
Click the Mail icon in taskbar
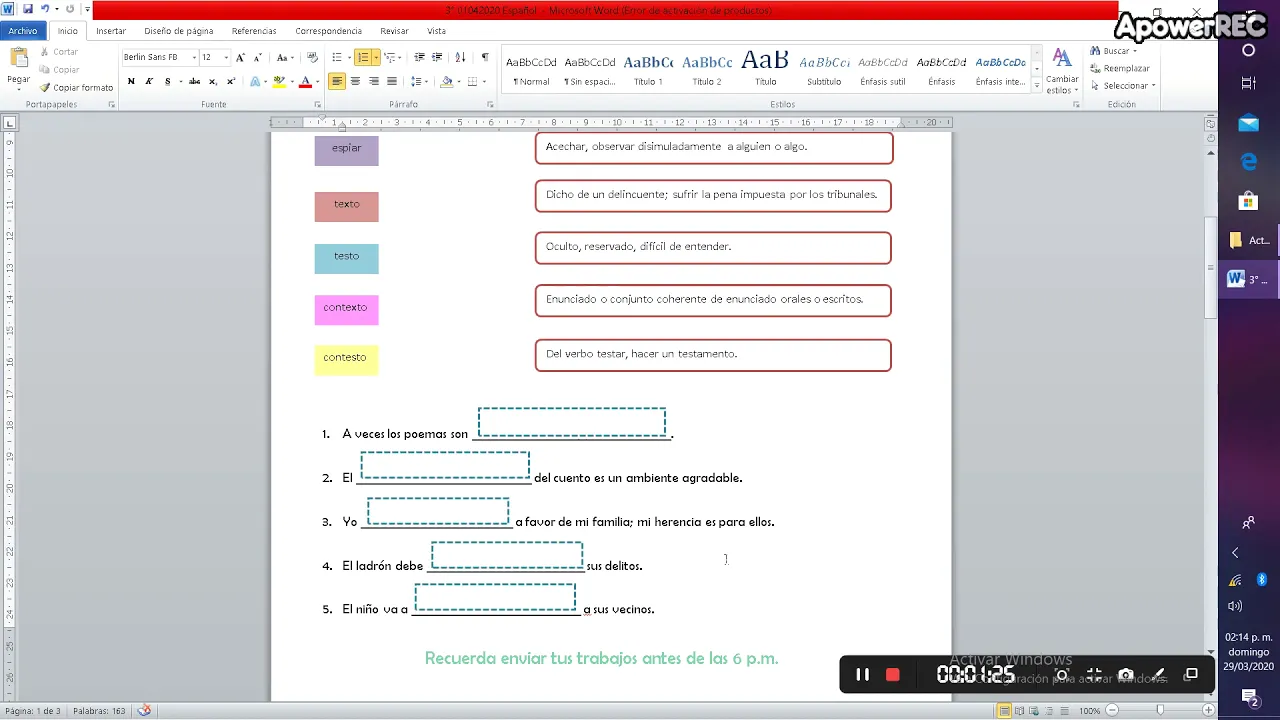tap(1249, 124)
